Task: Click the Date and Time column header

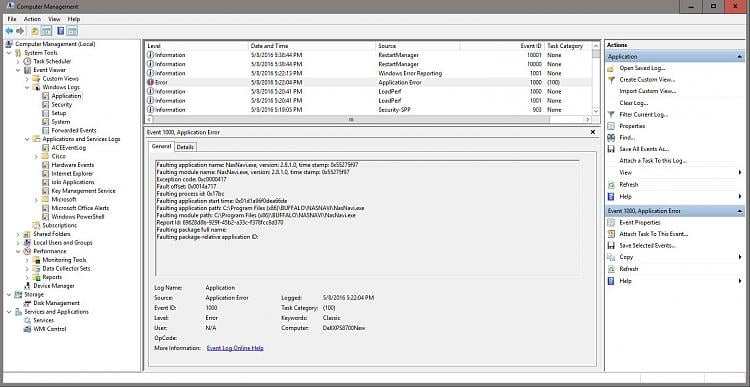Action: [312, 46]
